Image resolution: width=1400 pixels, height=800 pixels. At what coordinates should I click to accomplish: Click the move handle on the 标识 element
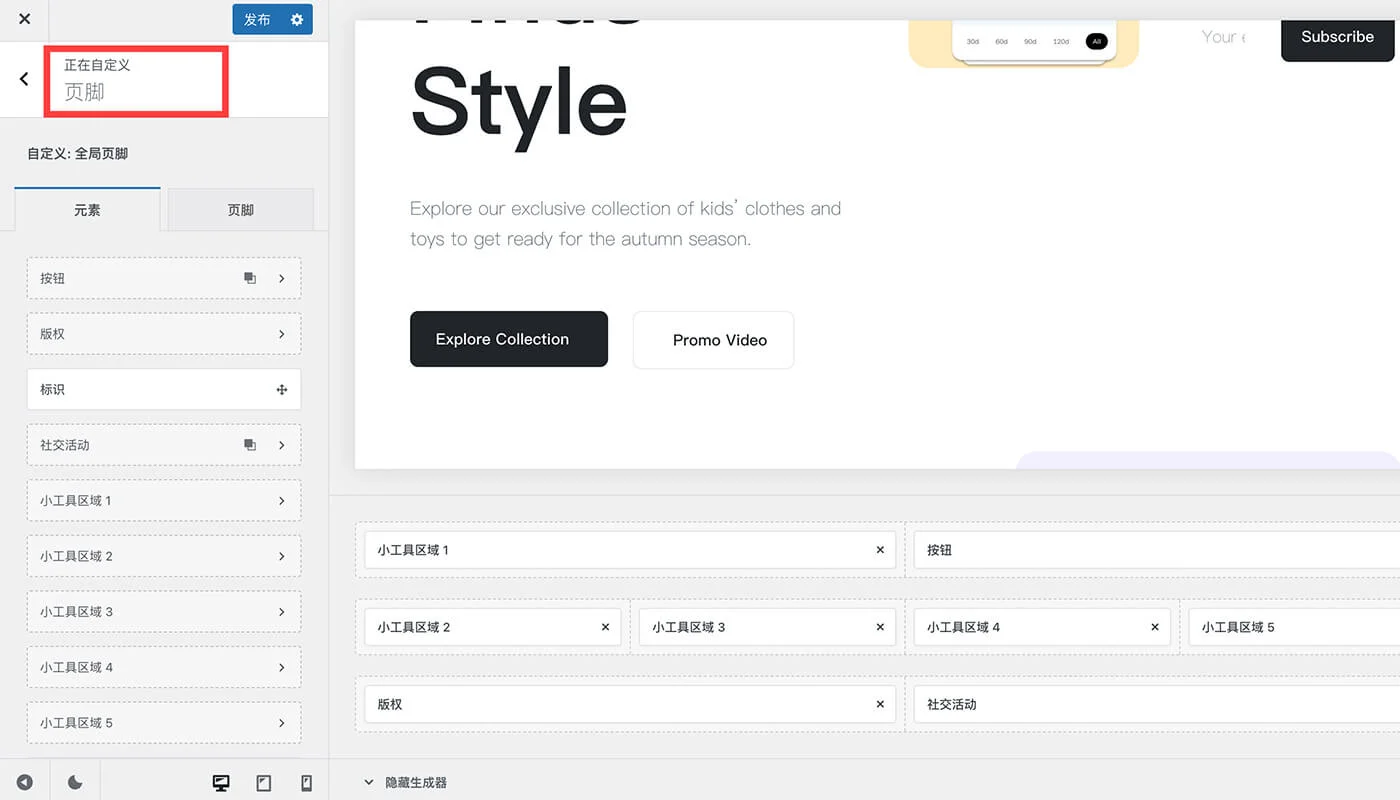pos(281,389)
